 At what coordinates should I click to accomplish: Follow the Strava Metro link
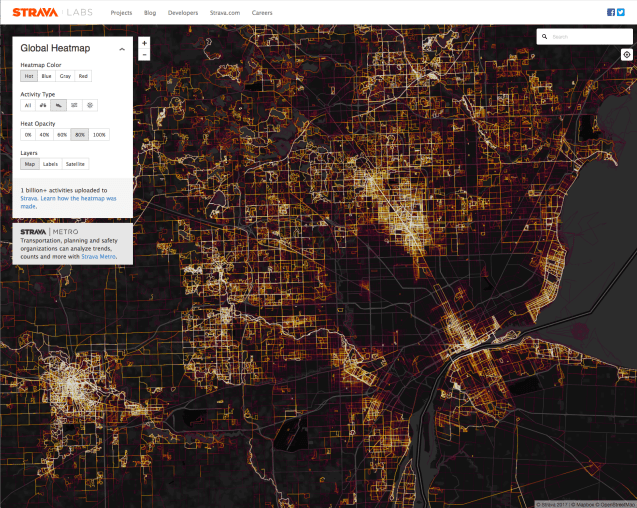(99, 256)
